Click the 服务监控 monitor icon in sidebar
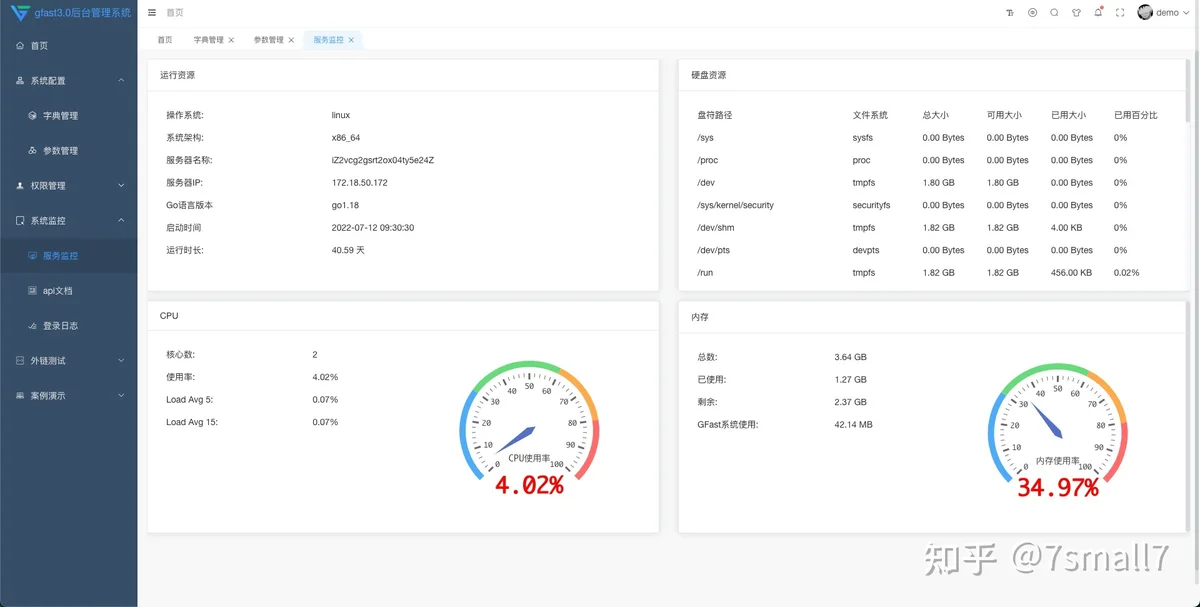This screenshot has height=607, width=1200. point(32,256)
